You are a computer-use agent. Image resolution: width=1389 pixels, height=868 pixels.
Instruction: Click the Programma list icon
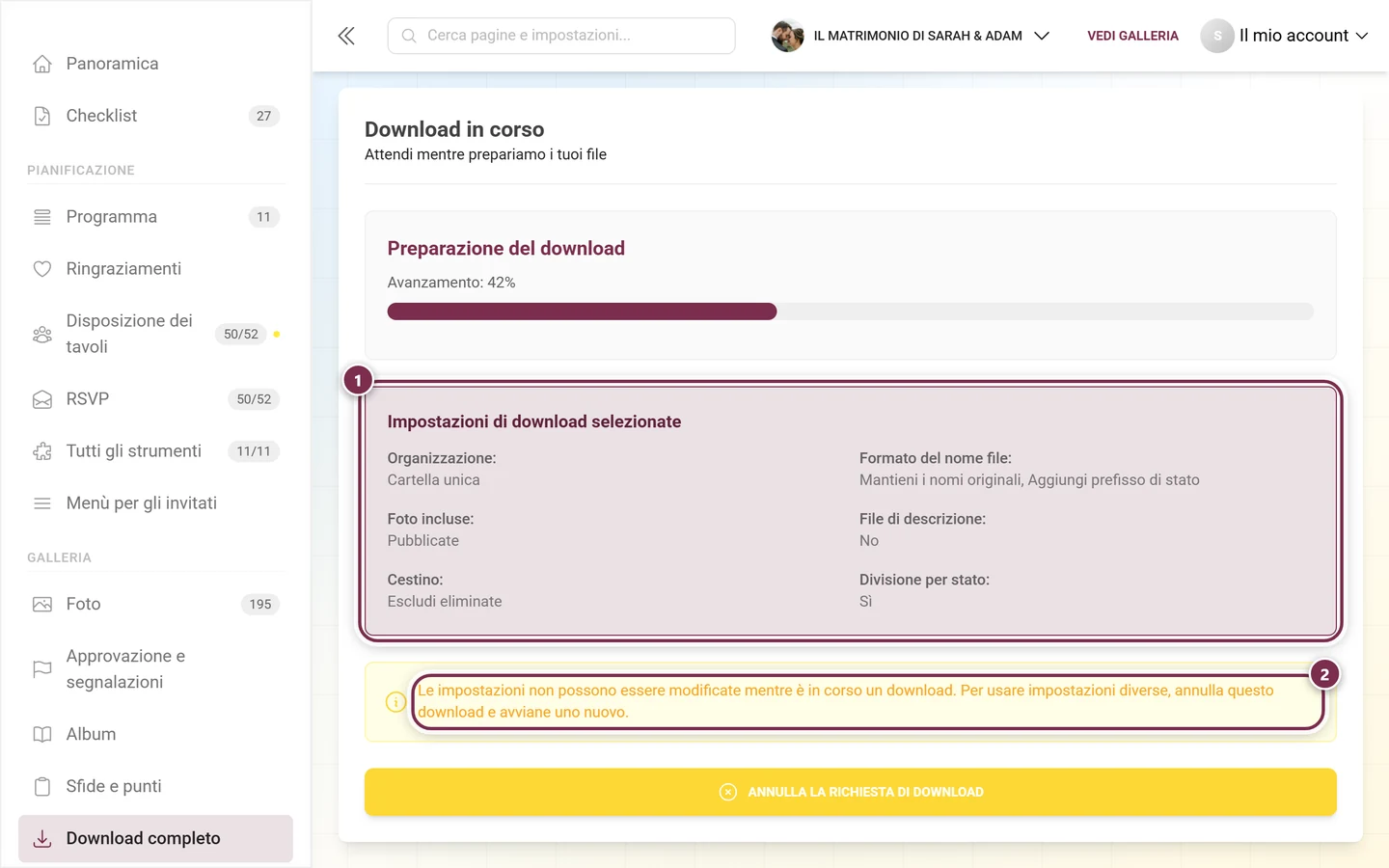[42, 217]
